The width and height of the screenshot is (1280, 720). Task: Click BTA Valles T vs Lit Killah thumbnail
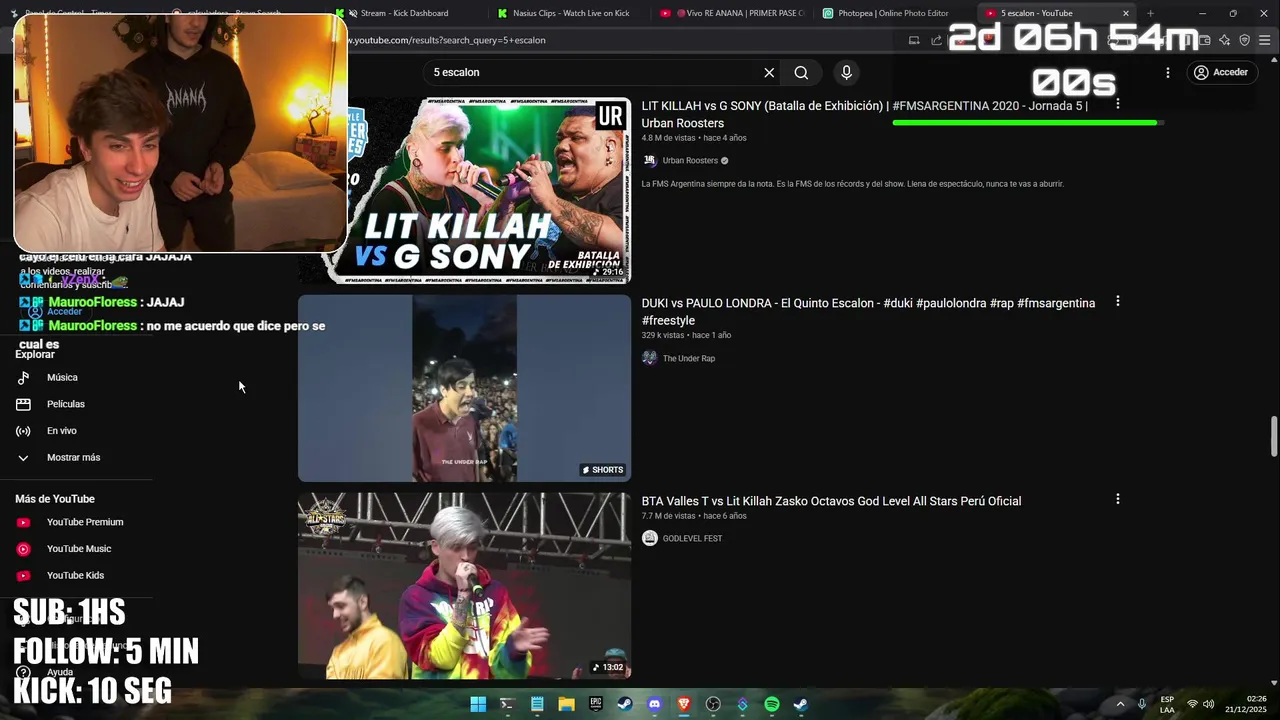(x=464, y=586)
